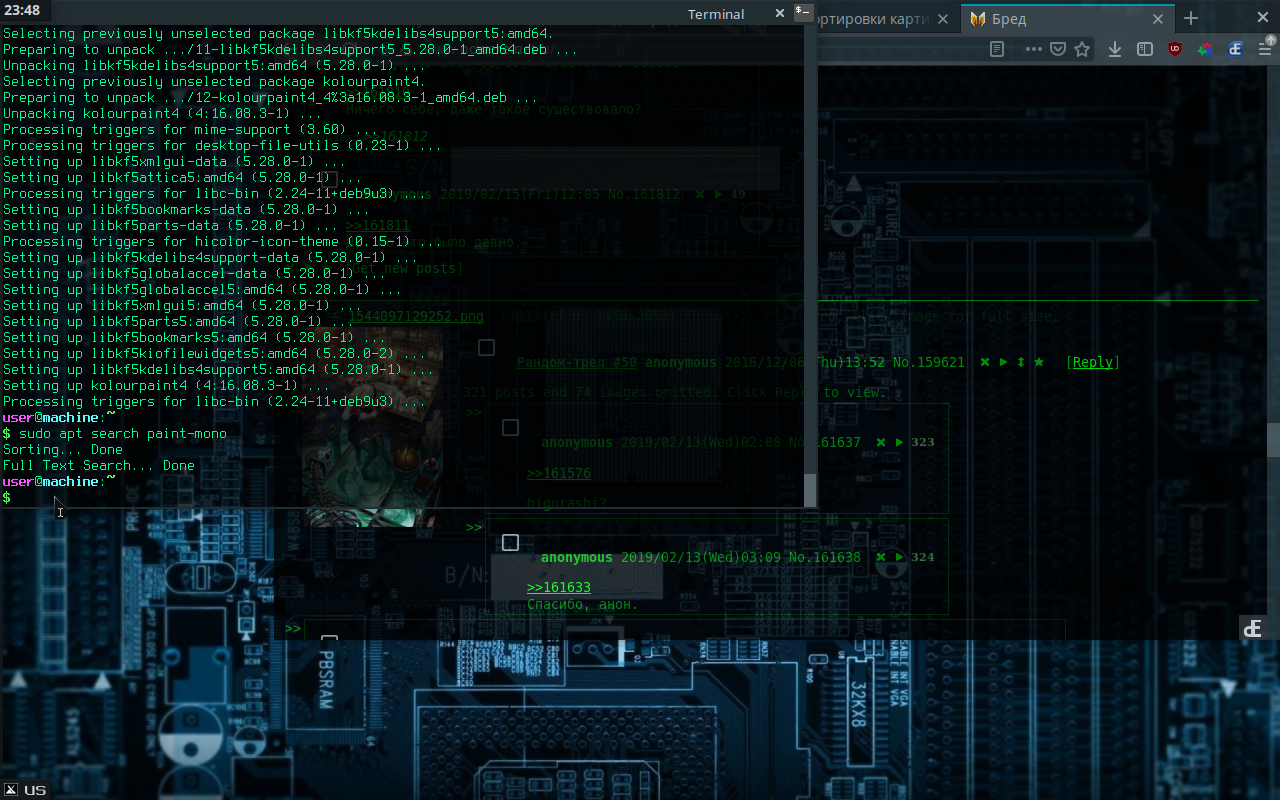
Task: Click the post counter 324
Action: pyautogui.click(x=923, y=557)
